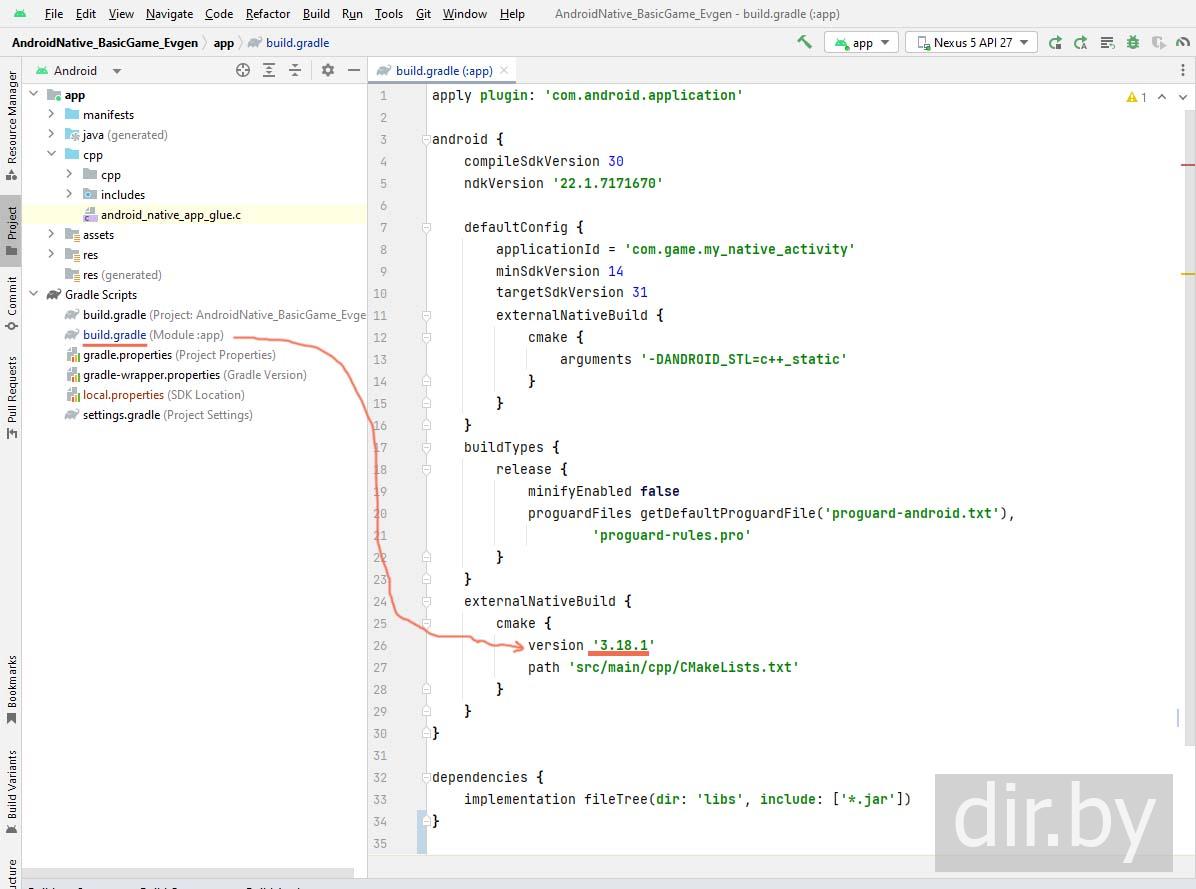1196x889 pixels.
Task: Click the Make Project hammer icon
Action: [x=804, y=42]
